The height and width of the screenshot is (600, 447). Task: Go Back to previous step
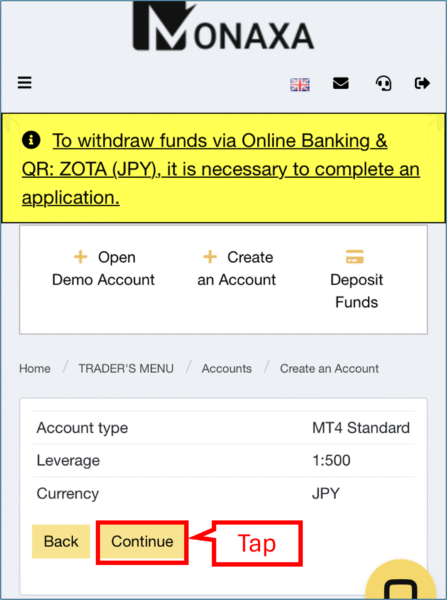[x=61, y=541]
